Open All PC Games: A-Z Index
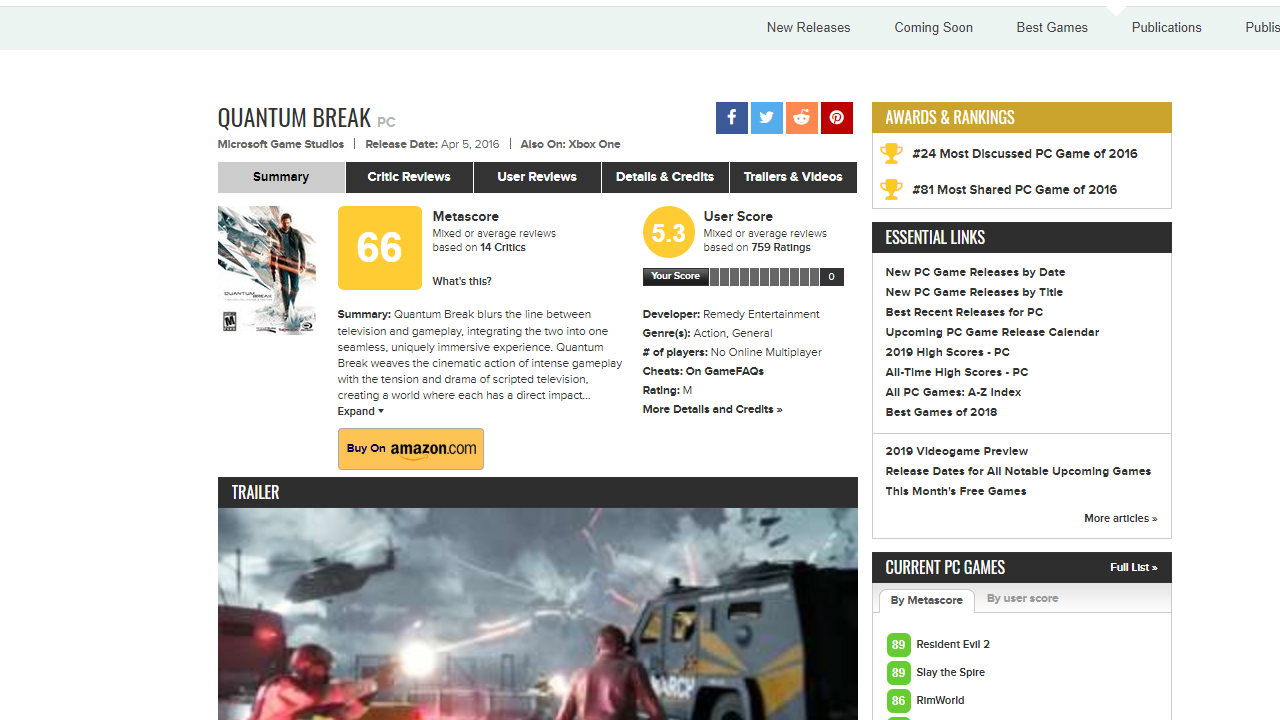1280x720 pixels. click(953, 392)
